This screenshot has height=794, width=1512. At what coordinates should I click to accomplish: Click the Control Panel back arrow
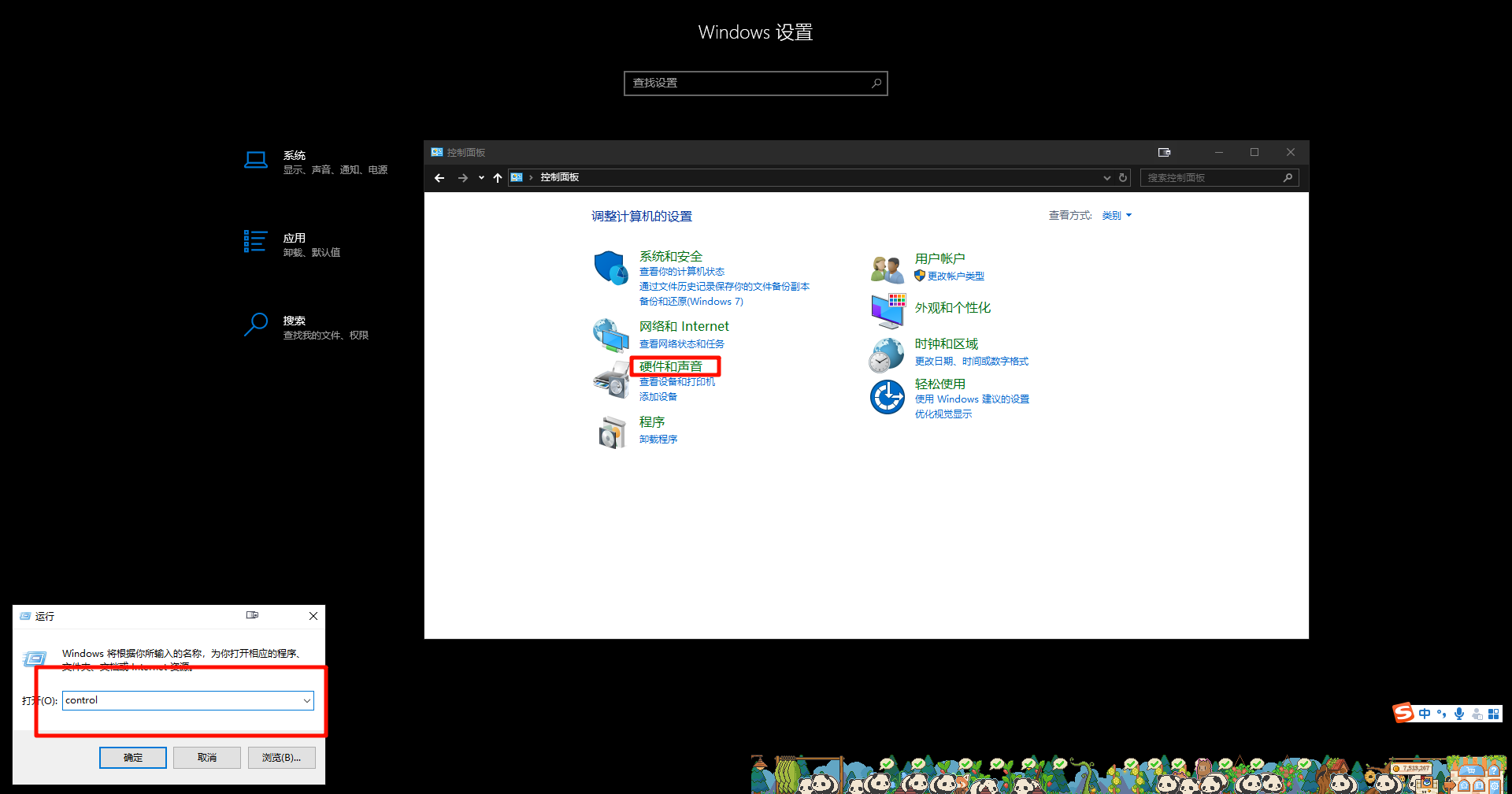pos(439,178)
